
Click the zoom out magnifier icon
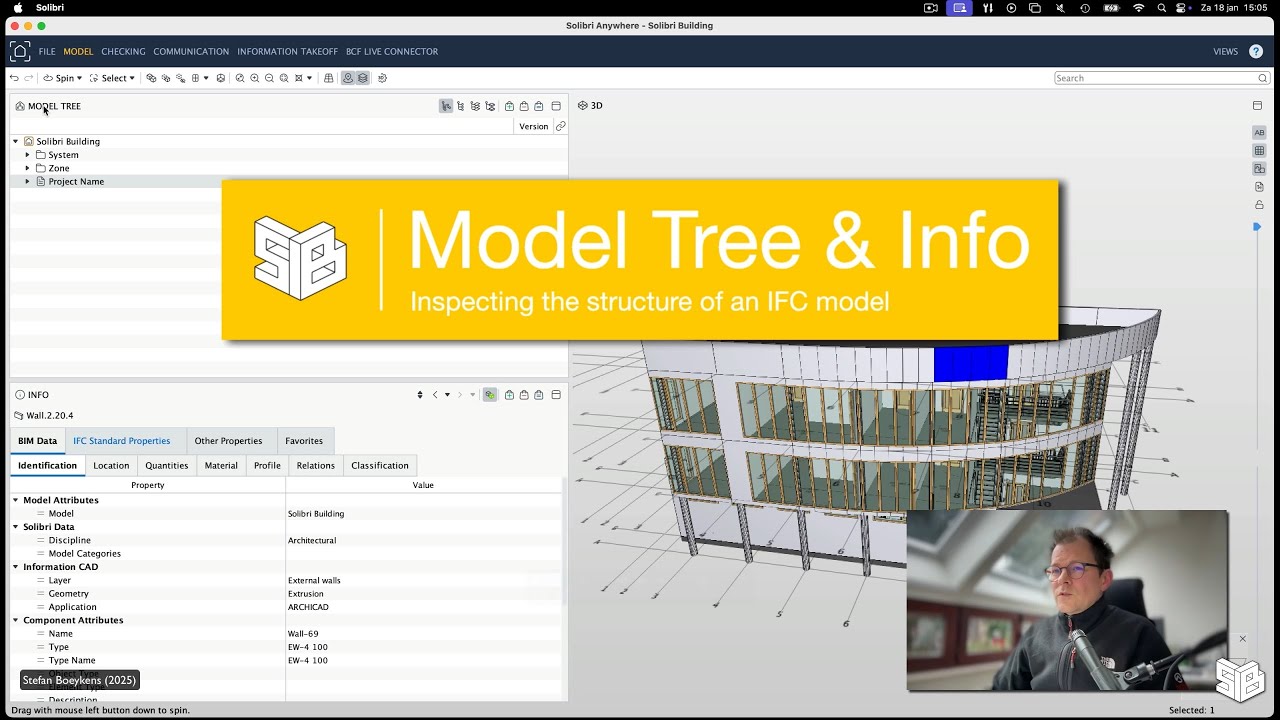tap(269, 78)
